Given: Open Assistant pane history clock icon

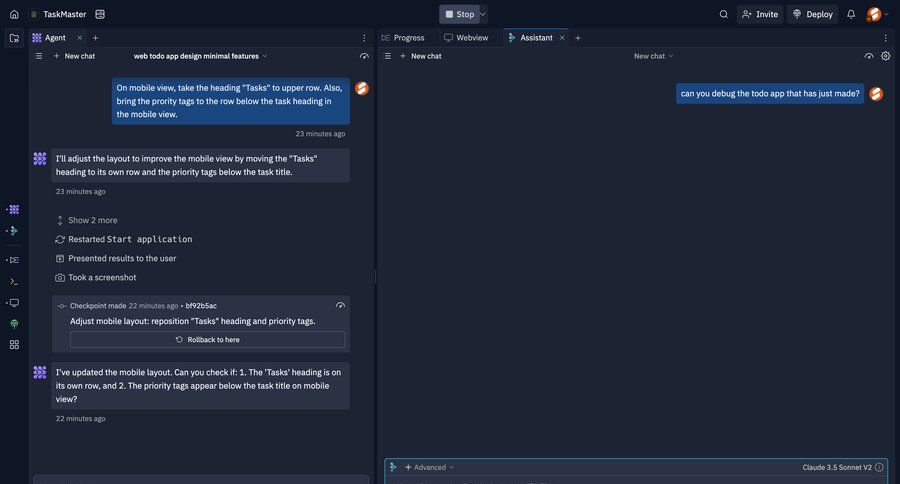Looking at the screenshot, I should pyautogui.click(x=868, y=56).
